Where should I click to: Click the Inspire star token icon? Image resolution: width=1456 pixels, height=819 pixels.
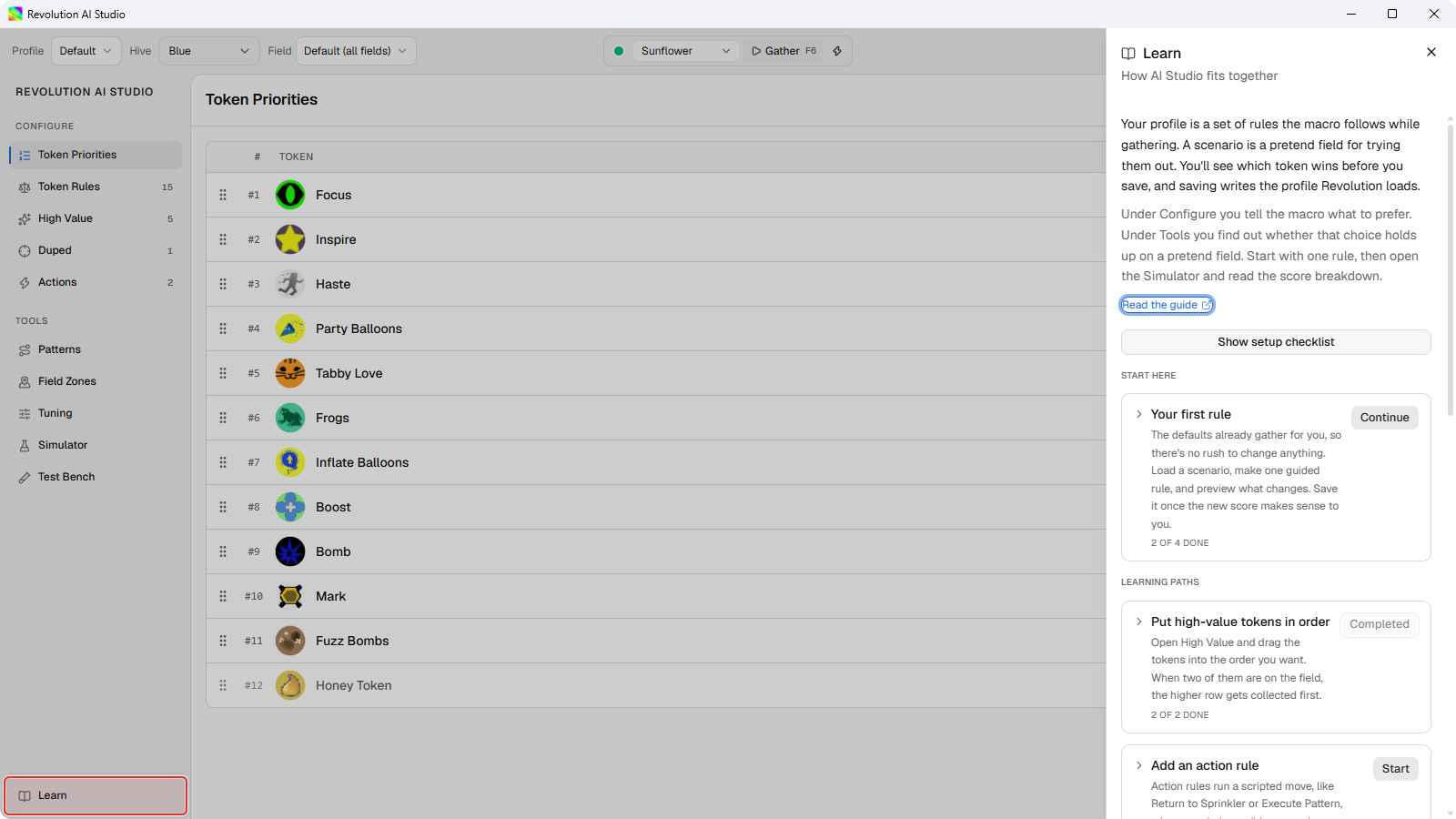(290, 239)
